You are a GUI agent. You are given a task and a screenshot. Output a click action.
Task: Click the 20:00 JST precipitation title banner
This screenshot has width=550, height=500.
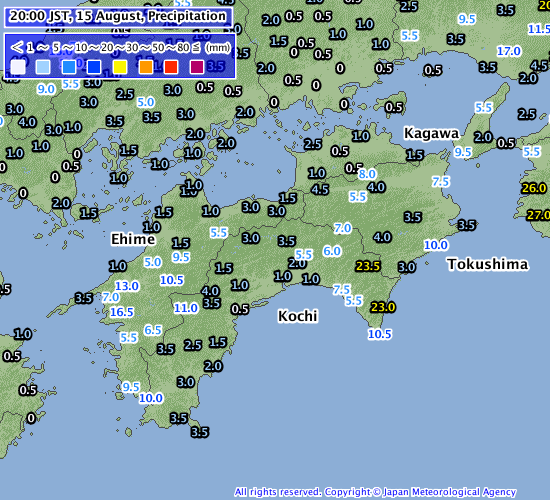[118, 16]
